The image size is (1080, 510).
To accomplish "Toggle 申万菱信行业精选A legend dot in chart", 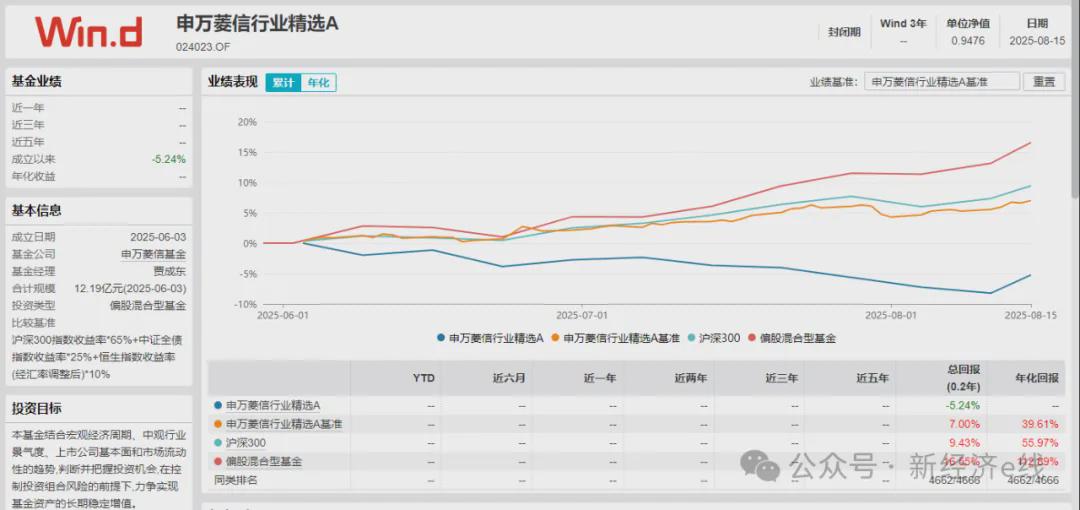I will click(x=440, y=338).
